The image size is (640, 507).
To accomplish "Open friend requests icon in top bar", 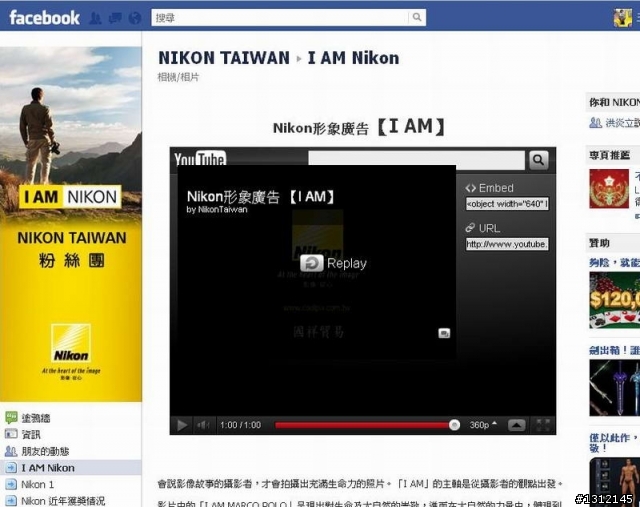I will pos(96,18).
